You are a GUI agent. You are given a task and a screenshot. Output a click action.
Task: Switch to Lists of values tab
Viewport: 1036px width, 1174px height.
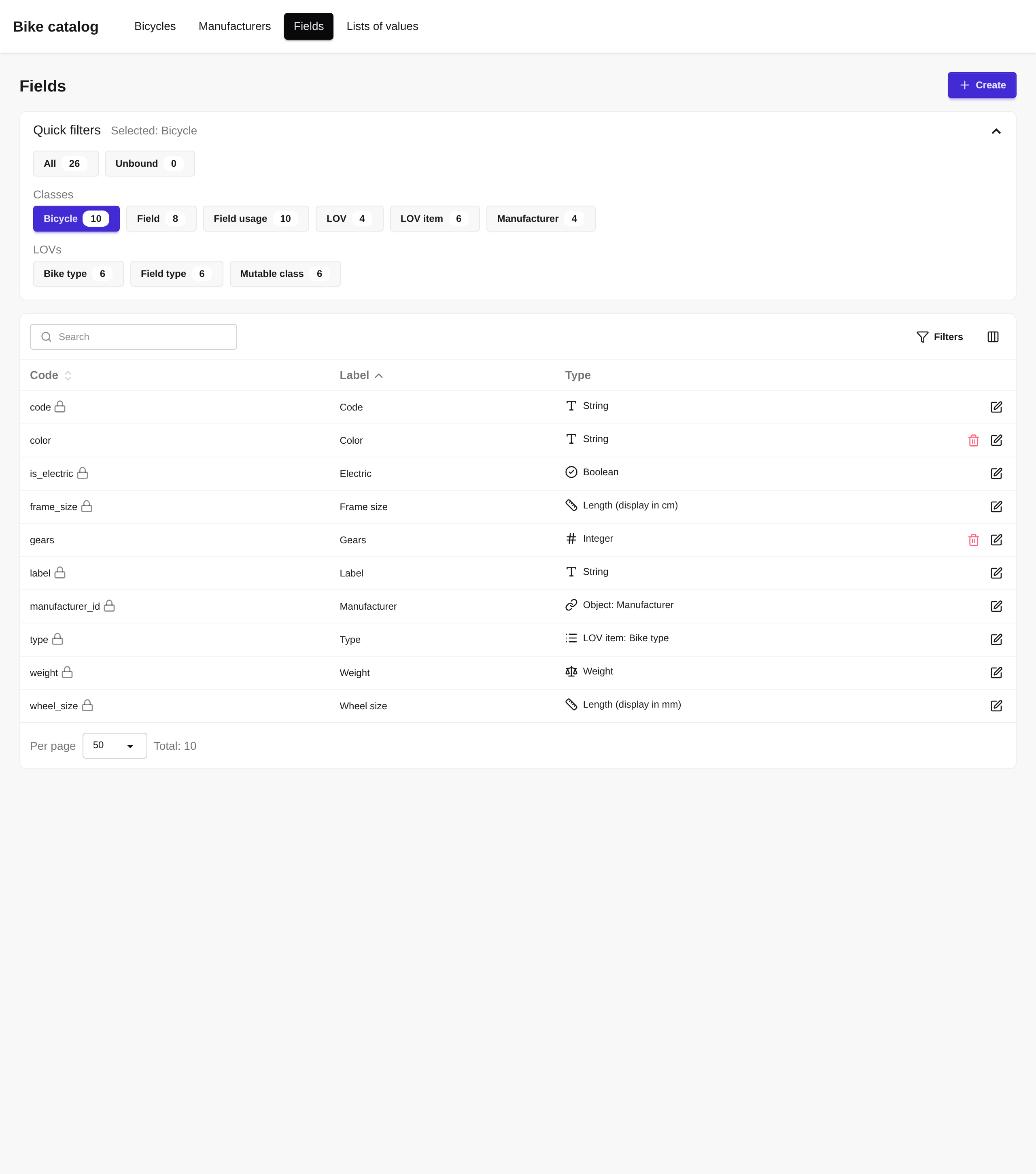[382, 26]
